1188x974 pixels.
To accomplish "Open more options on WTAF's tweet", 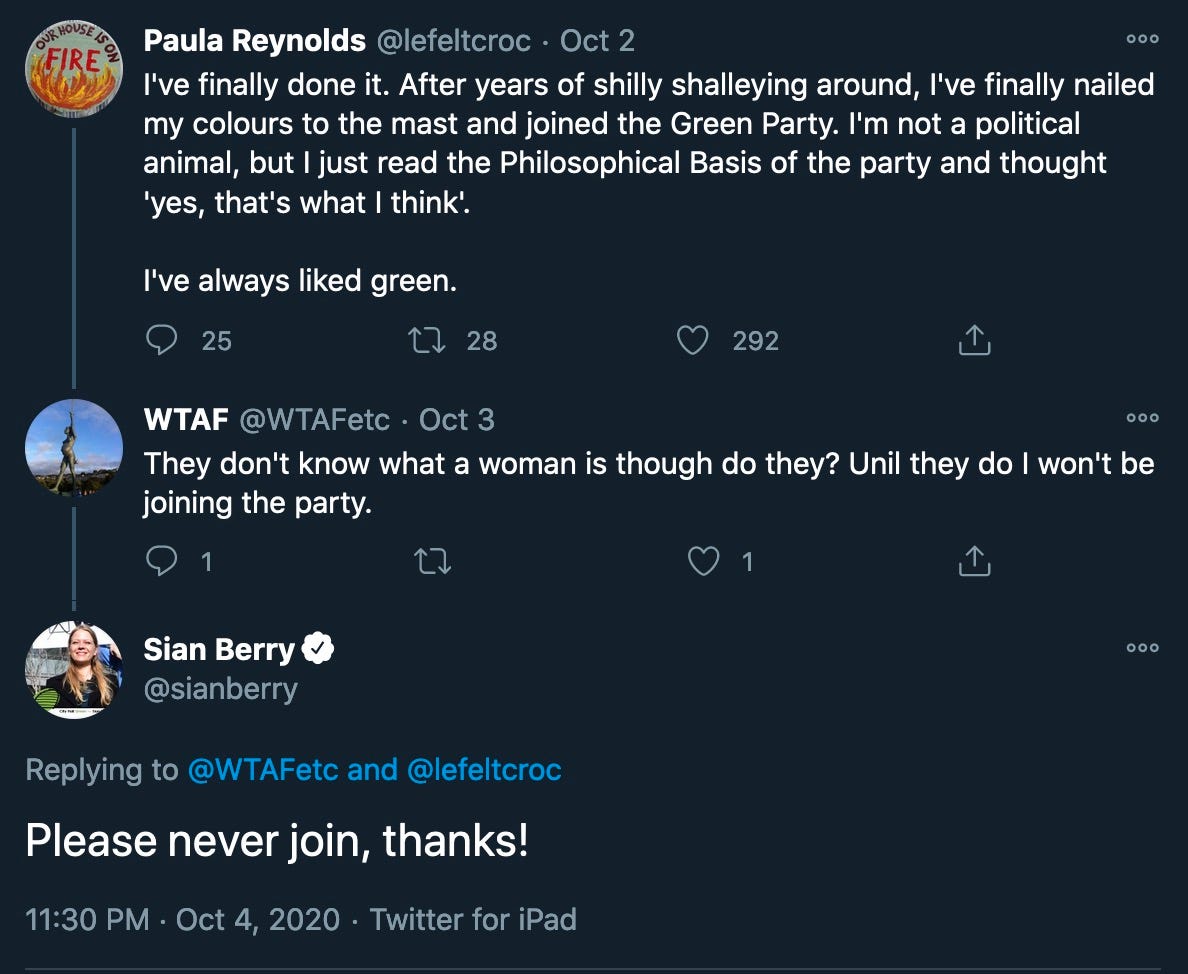I will coord(1142,418).
